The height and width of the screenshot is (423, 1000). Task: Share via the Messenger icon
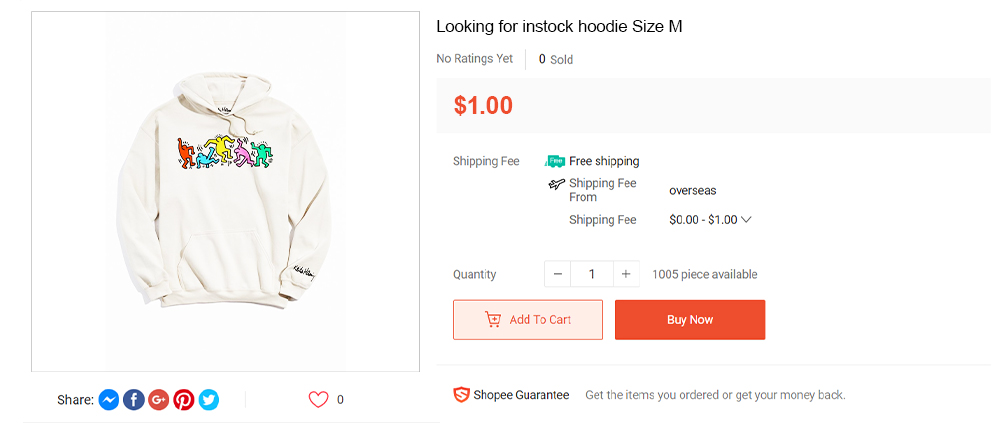tap(109, 400)
